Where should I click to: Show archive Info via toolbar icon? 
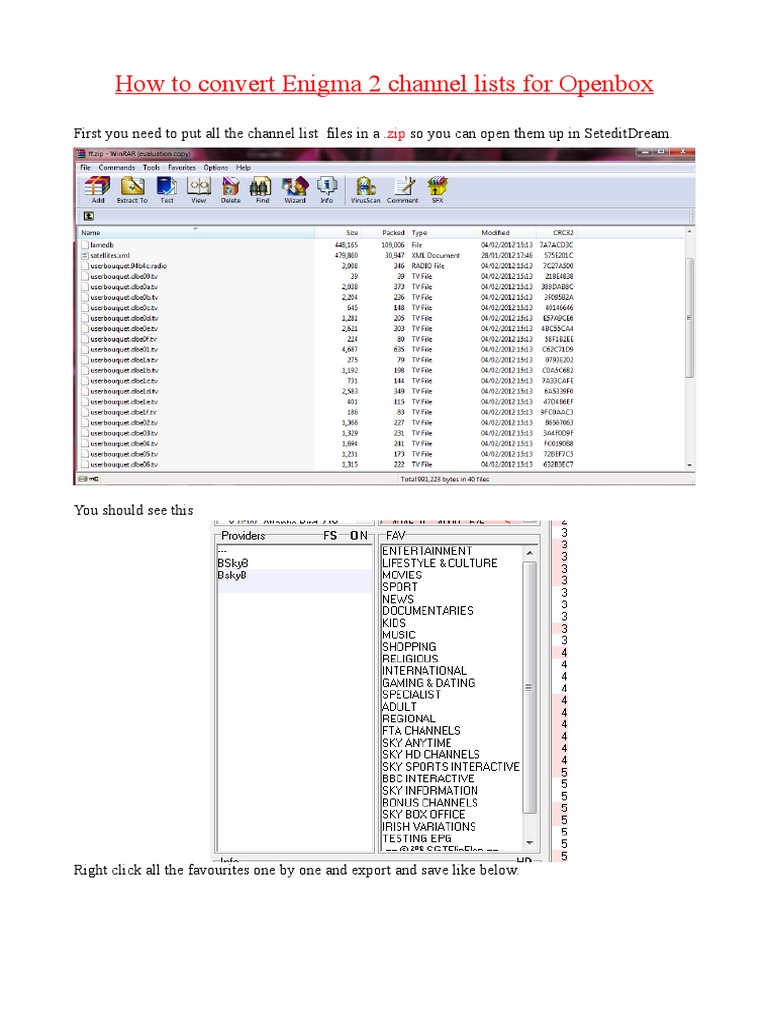[x=327, y=189]
